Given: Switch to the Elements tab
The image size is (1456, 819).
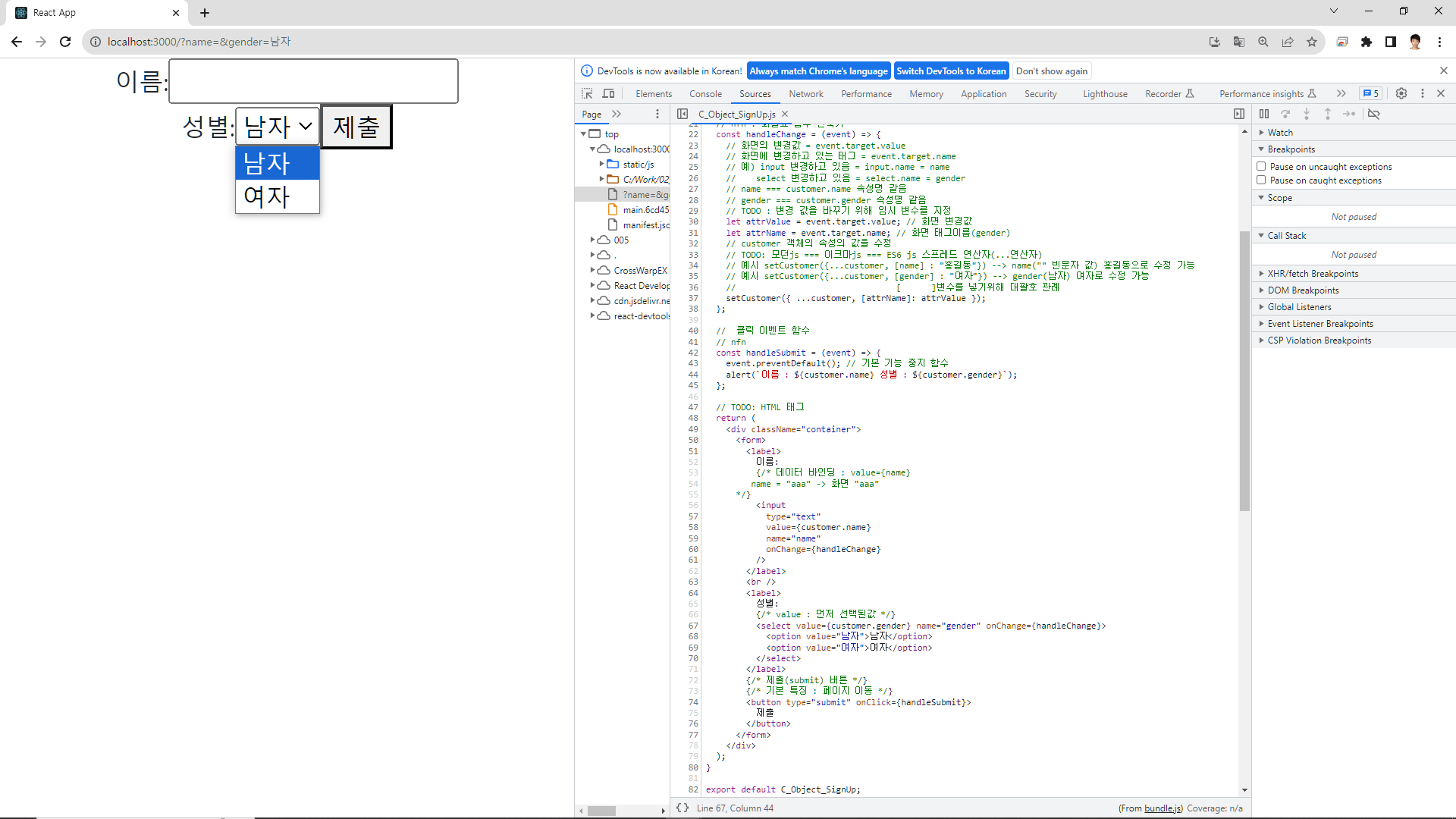Looking at the screenshot, I should (654, 94).
